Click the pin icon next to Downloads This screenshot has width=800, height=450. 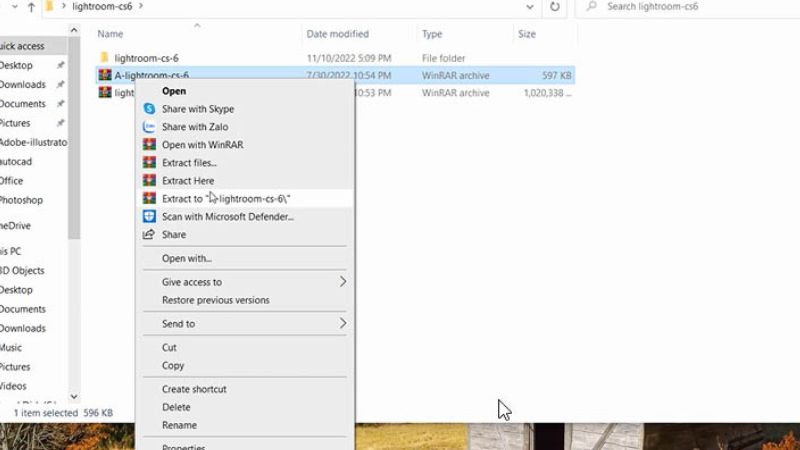60,84
